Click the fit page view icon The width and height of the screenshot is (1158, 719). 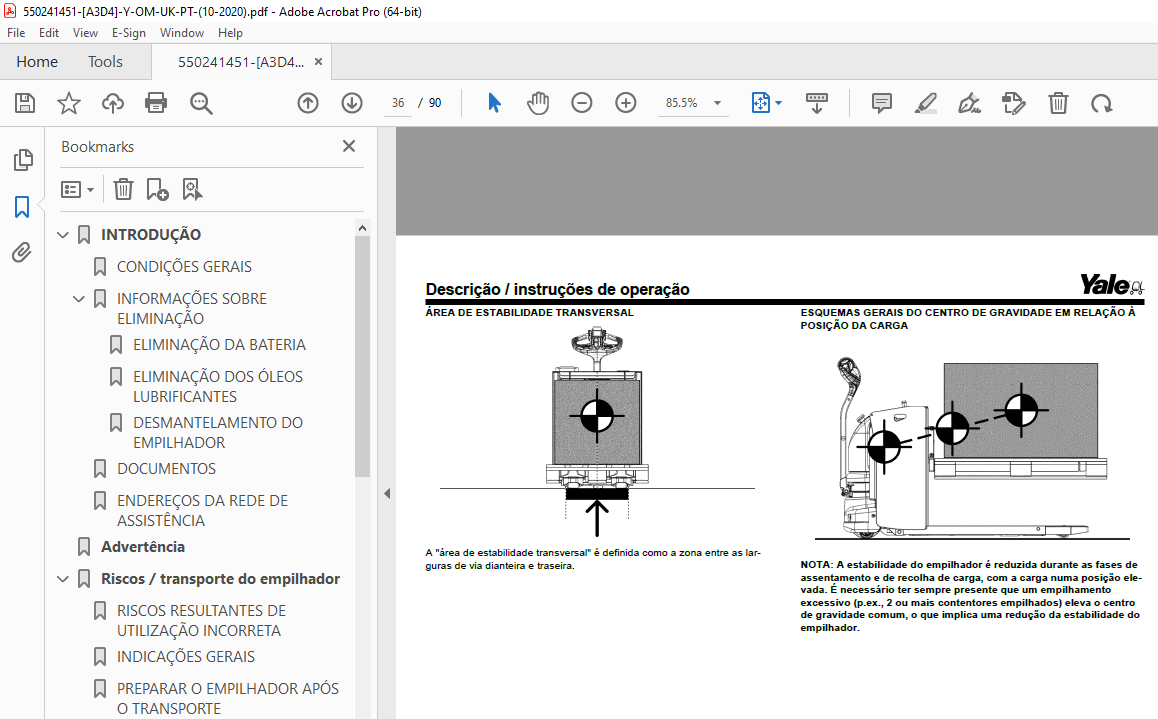point(761,103)
